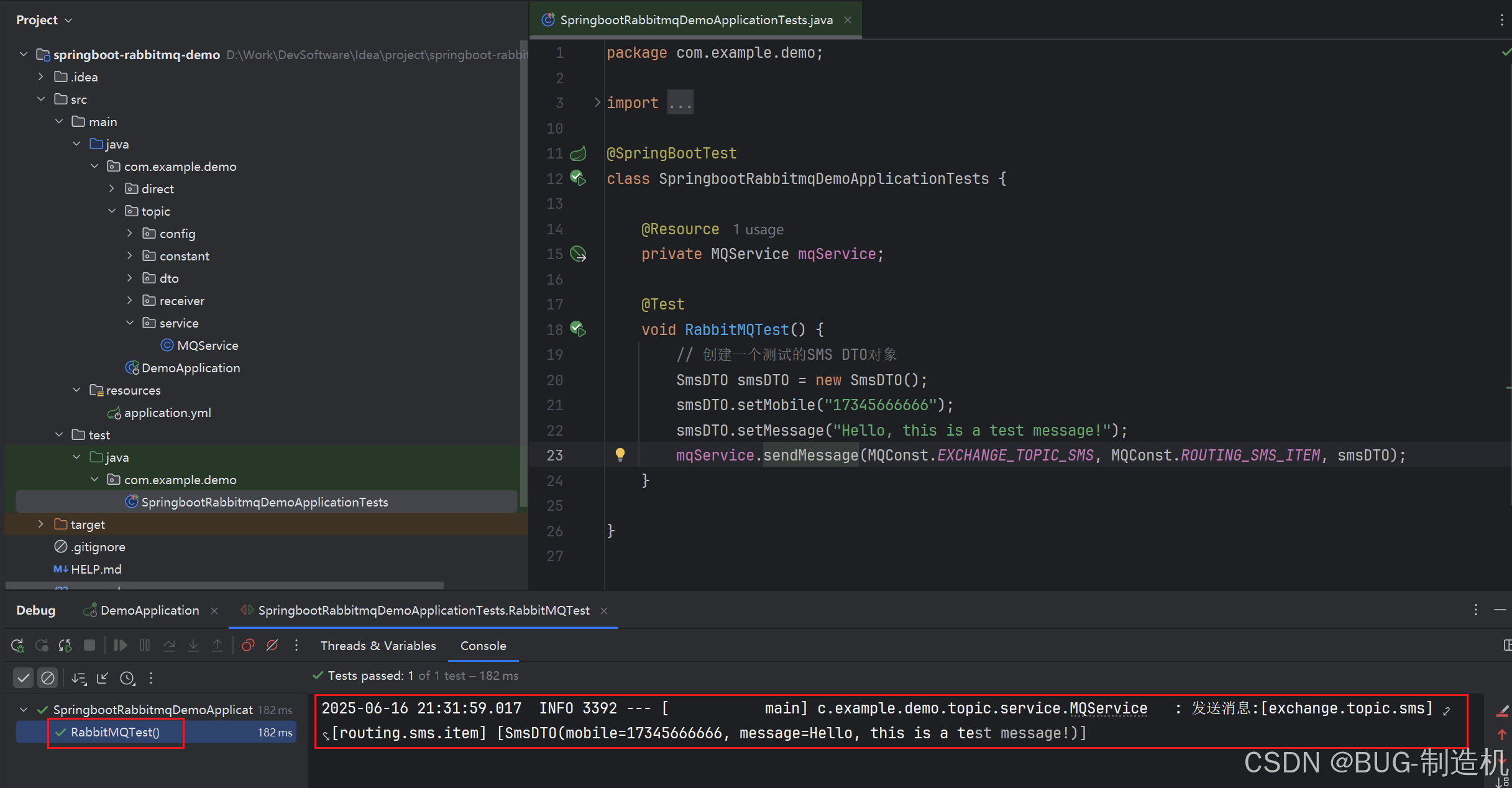The image size is (1512, 788).
Task: Open the test sort options dropdown
Action: [79, 678]
